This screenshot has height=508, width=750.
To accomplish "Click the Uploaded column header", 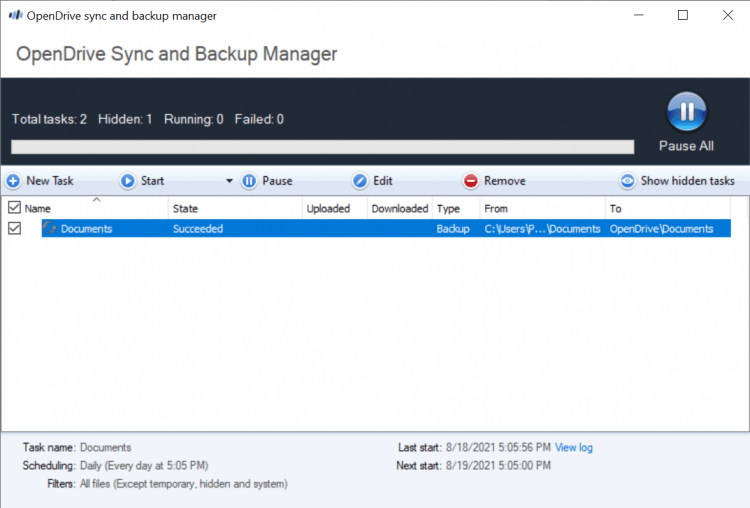I will click(328, 209).
